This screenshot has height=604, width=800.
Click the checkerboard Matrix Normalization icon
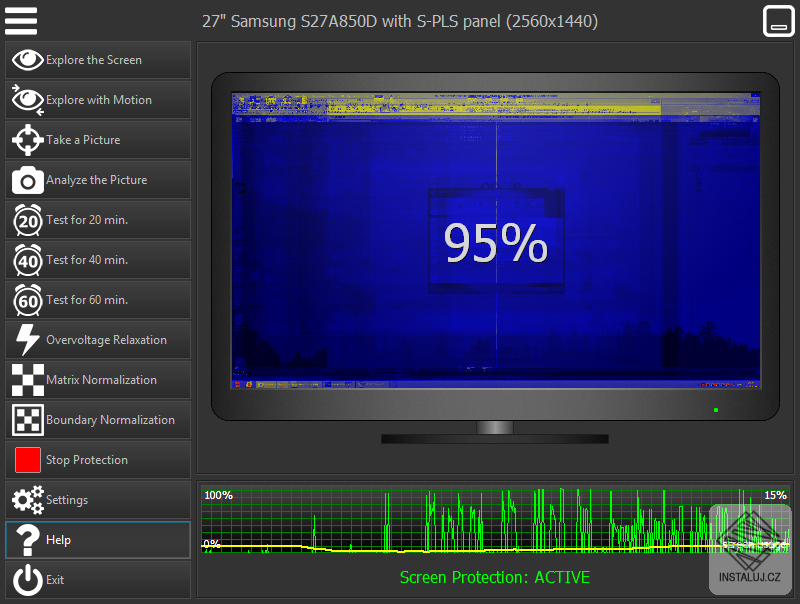coord(28,380)
